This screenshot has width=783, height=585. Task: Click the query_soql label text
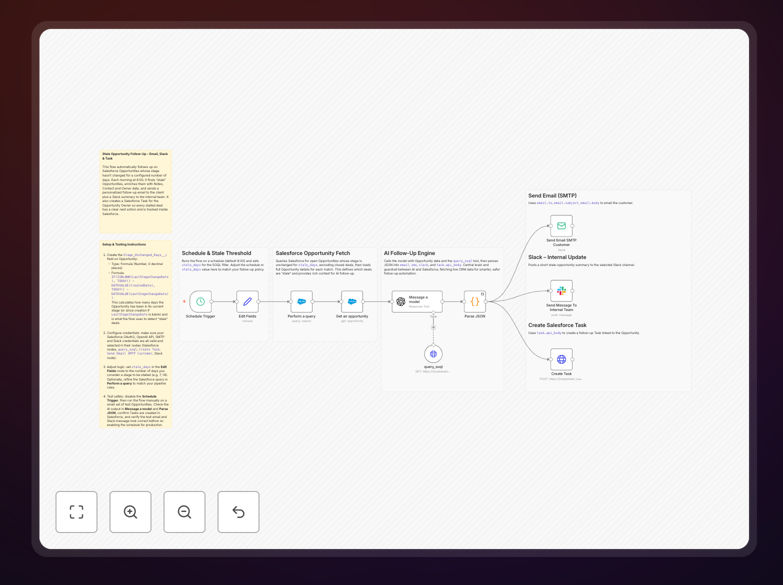433,367
